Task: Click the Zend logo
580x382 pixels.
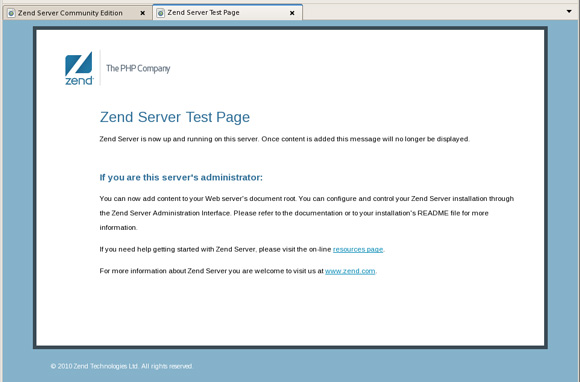Action: [x=79, y=68]
